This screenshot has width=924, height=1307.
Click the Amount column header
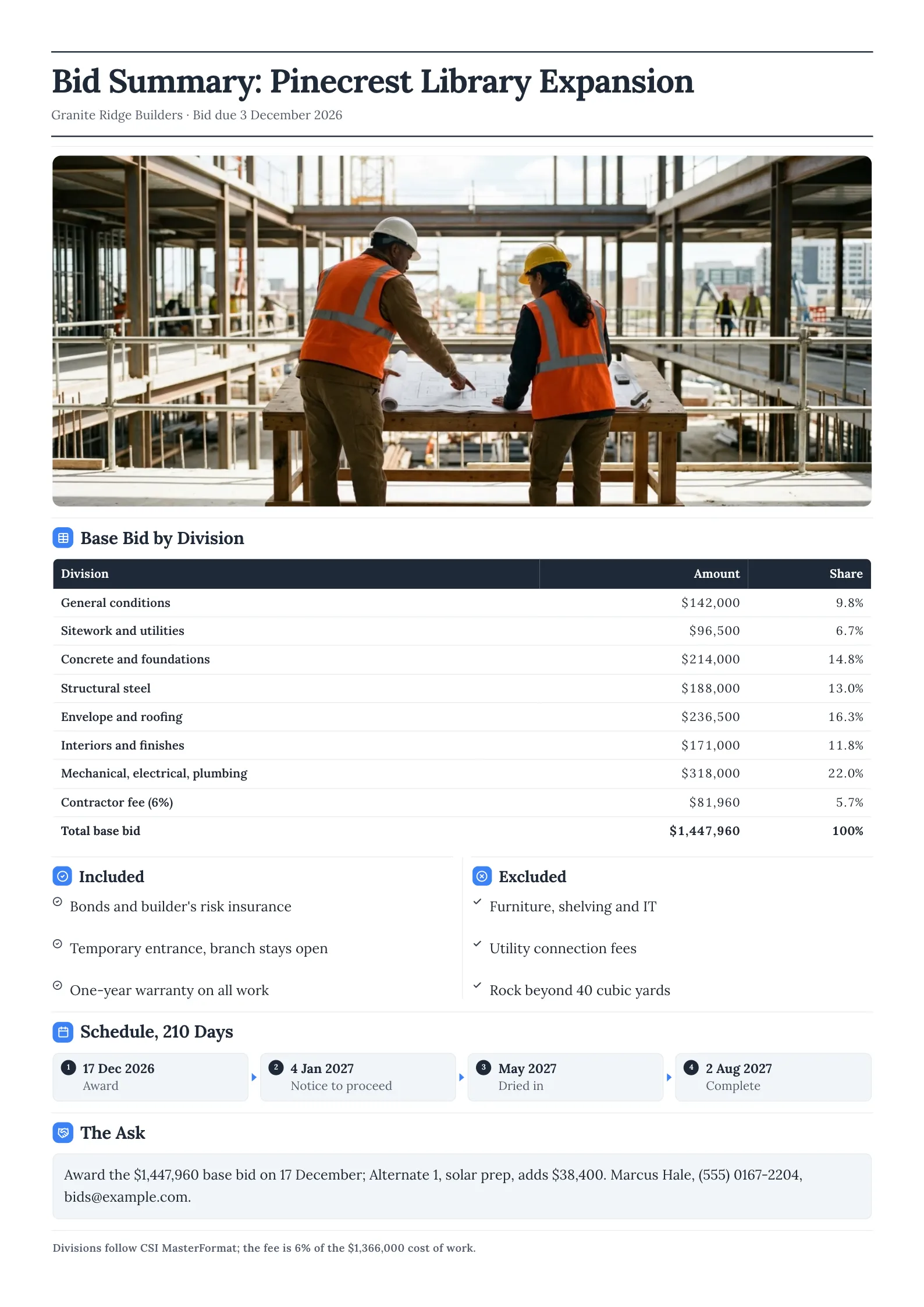[717, 574]
